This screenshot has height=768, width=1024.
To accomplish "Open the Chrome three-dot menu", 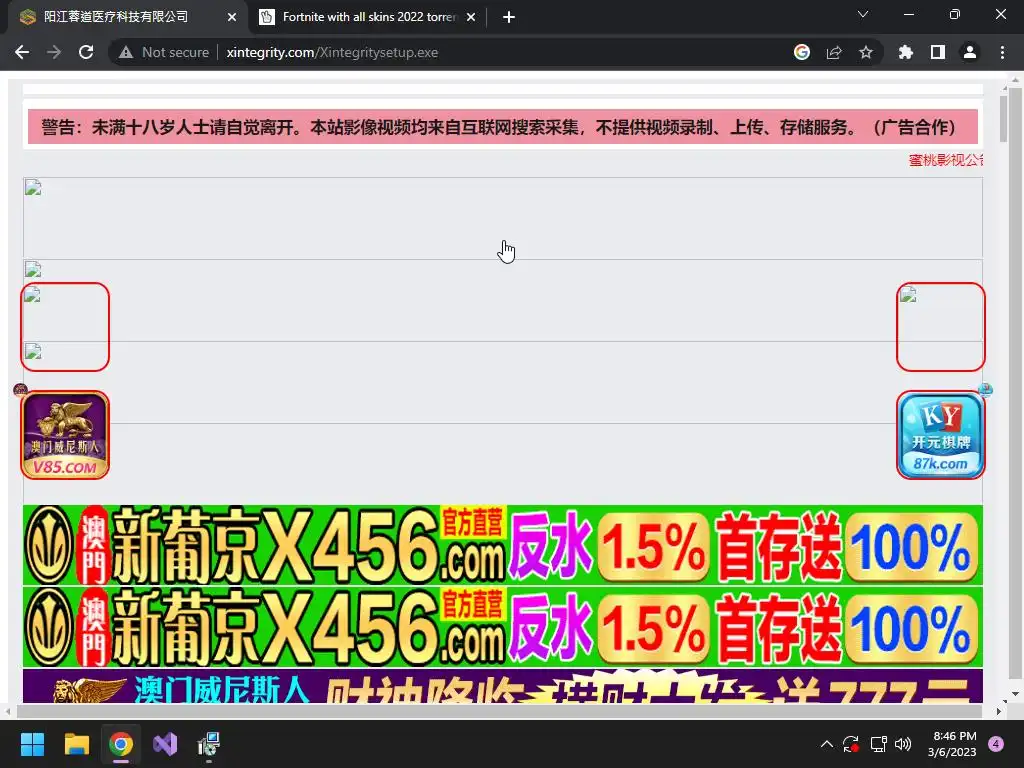I will [1002, 52].
